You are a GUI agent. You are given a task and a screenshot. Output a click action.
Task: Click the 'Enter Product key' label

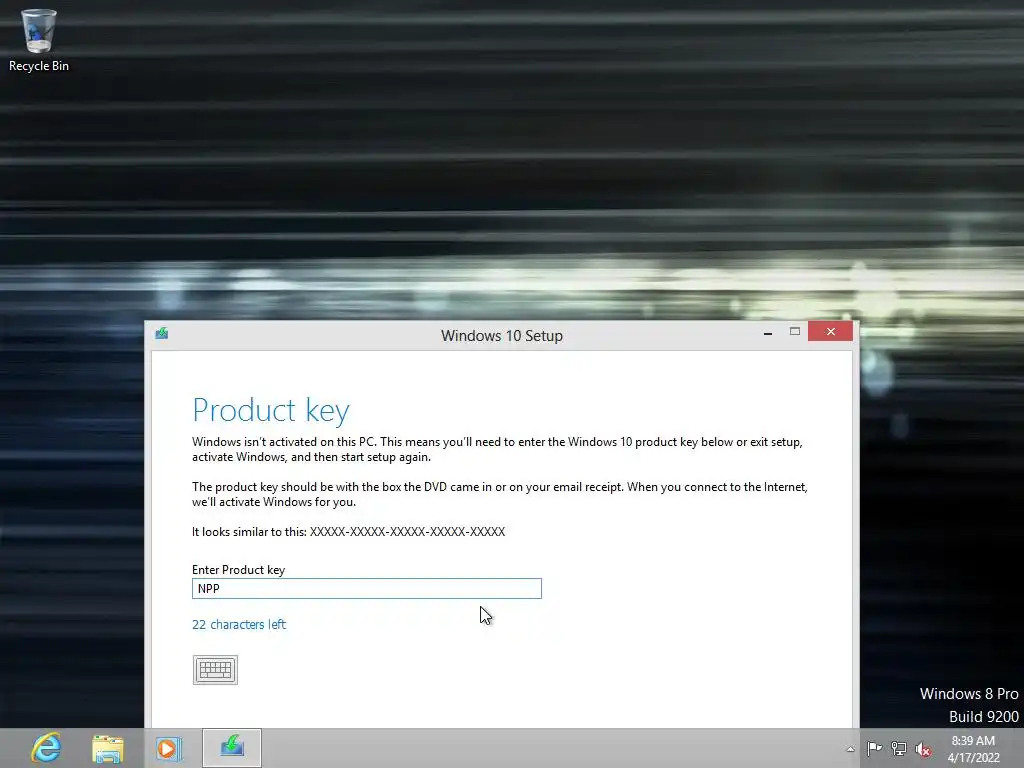click(x=238, y=569)
